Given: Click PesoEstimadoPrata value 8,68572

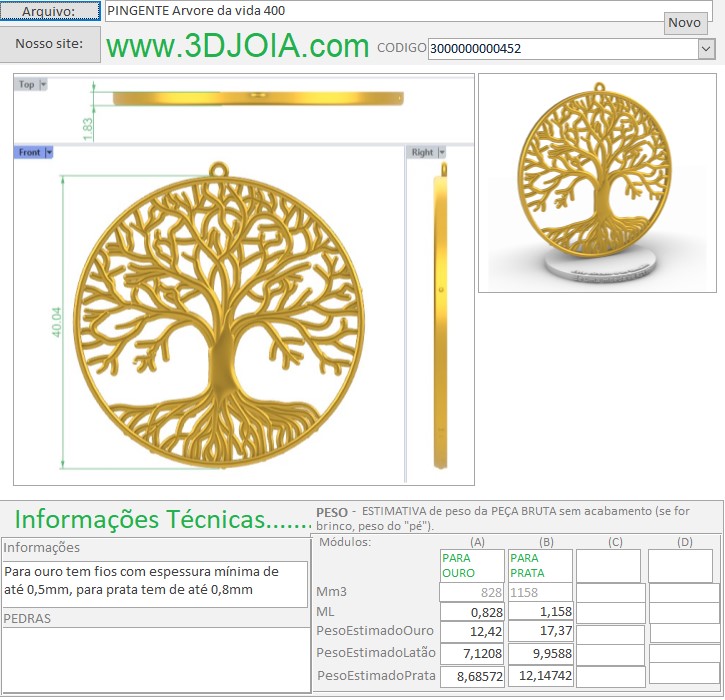Looking at the screenshot, I should [472, 676].
